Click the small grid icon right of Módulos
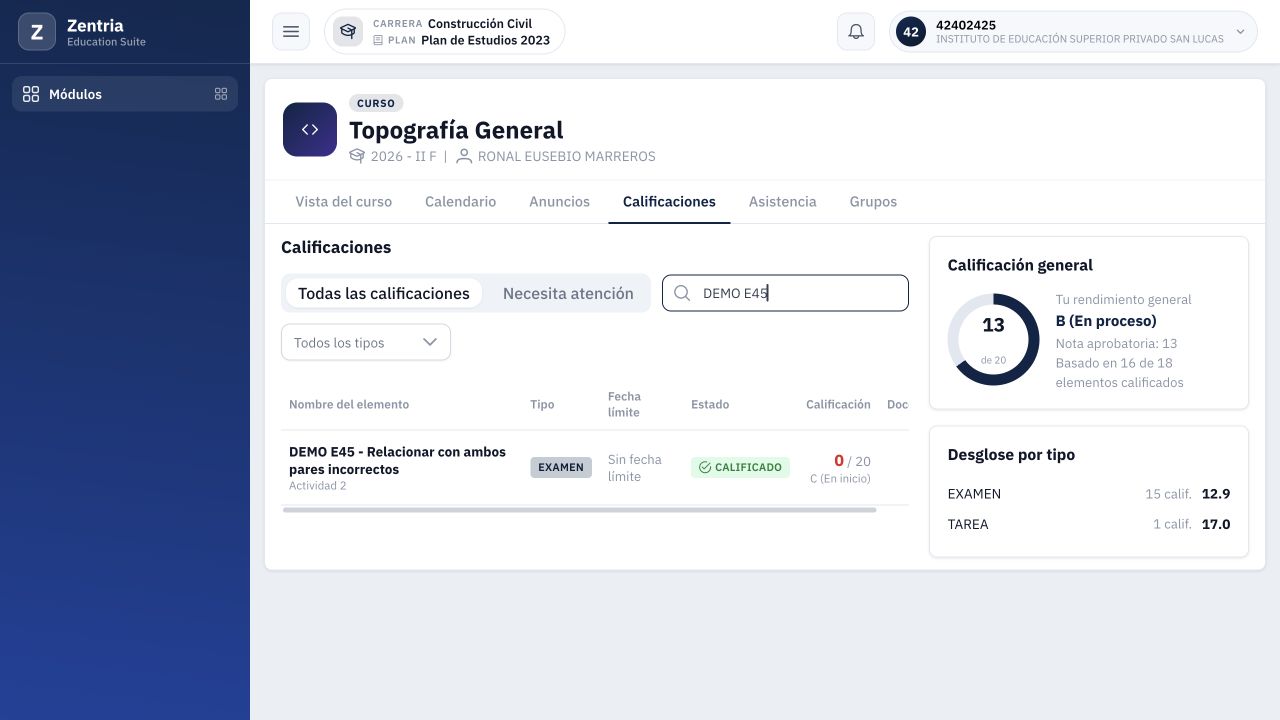The image size is (1280, 720). [221, 94]
